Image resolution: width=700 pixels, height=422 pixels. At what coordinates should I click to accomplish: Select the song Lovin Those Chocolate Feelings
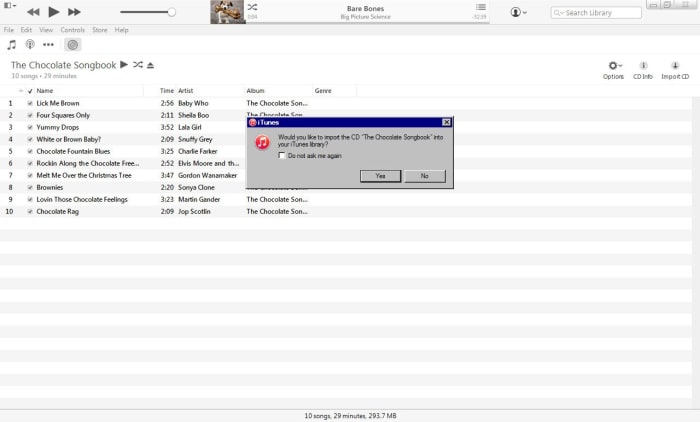tap(82, 200)
